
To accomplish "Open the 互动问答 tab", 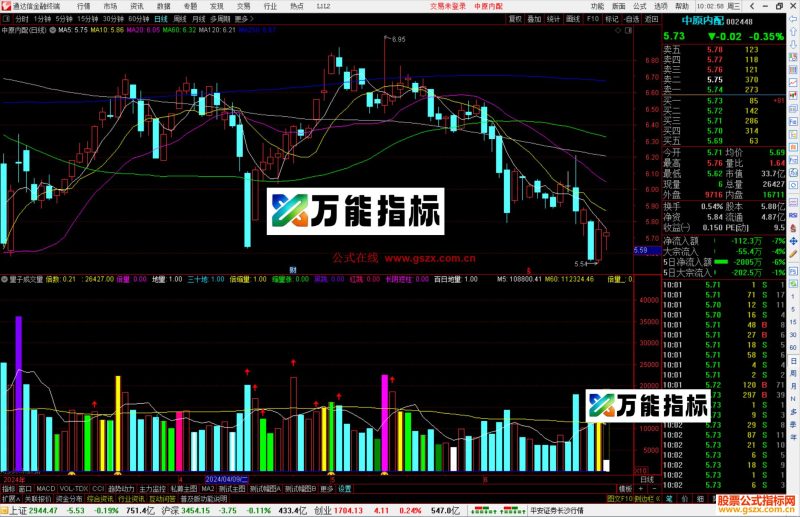I will (x=162, y=499).
